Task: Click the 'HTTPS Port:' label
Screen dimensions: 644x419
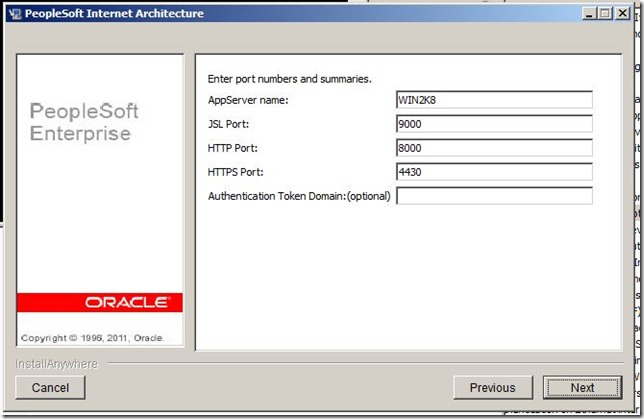Action: [x=235, y=172]
